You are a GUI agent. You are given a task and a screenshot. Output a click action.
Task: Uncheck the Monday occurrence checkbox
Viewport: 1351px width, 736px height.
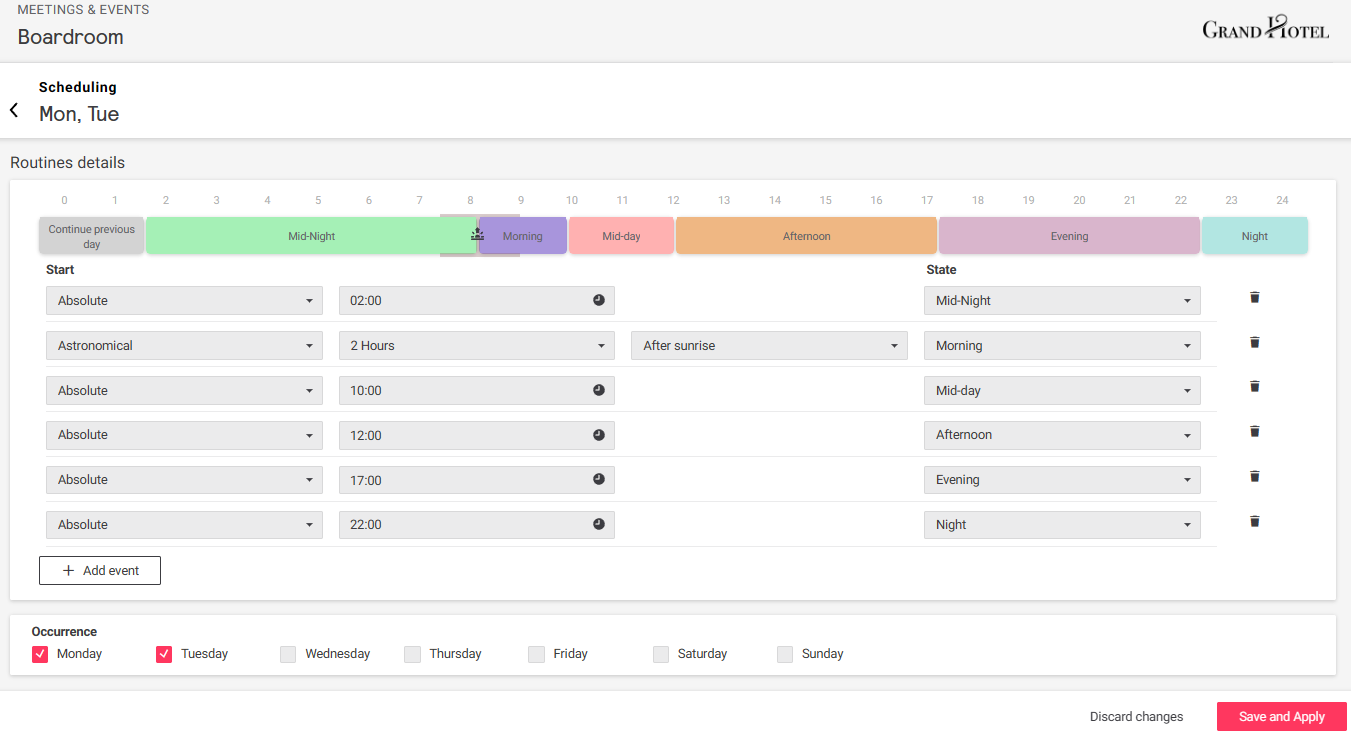[40, 653]
